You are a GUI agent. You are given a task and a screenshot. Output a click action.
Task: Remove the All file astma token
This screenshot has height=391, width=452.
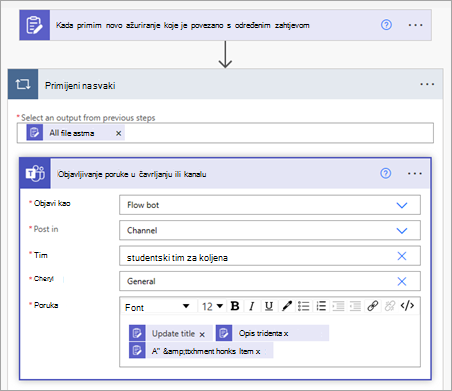[118, 133]
